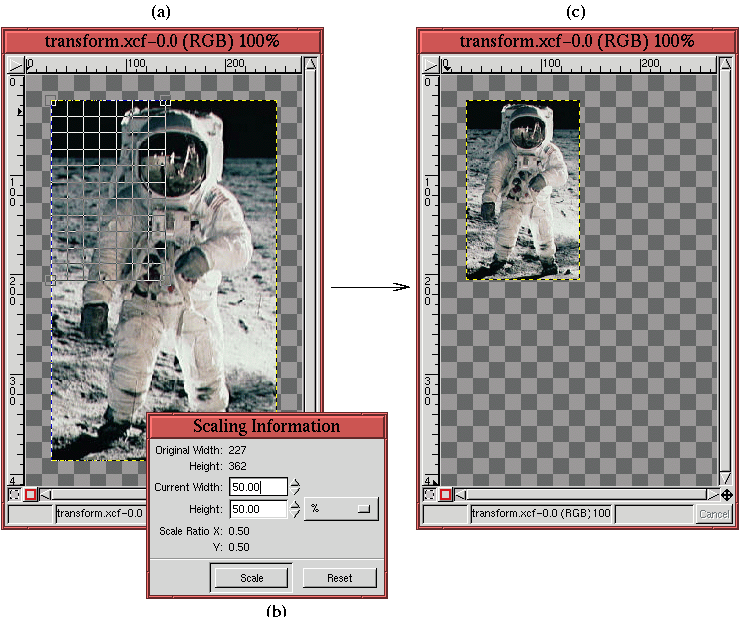Viewport: 739px width, 617px height.
Task: Click the Height spinner arrows
Action: tap(296, 509)
